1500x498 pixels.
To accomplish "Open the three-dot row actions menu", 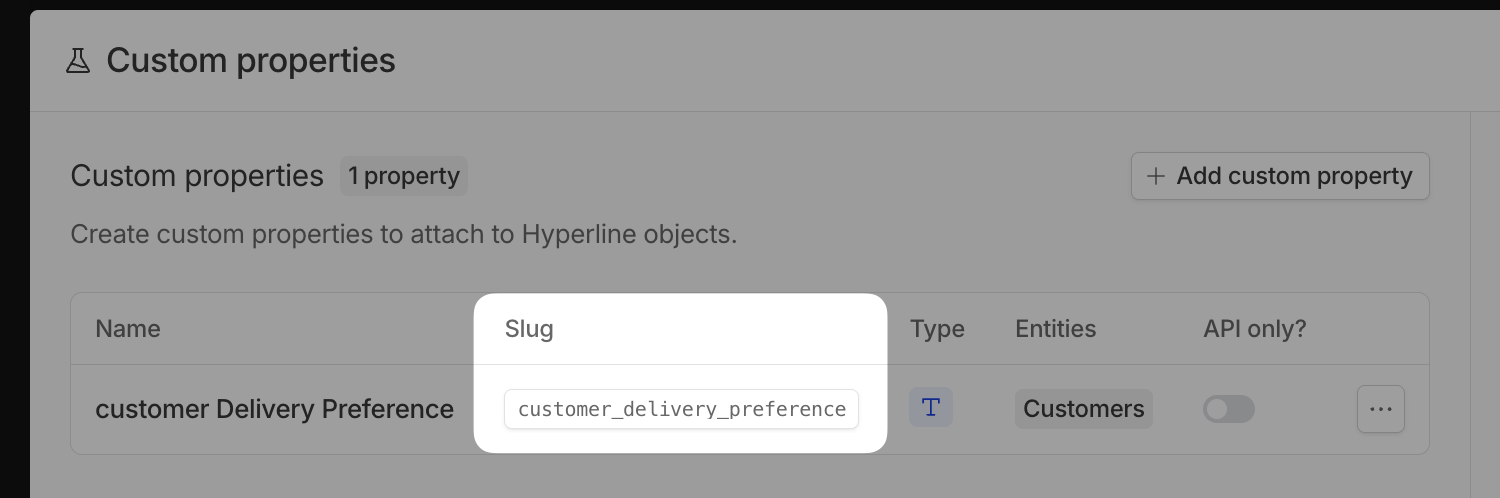I will [1381, 409].
